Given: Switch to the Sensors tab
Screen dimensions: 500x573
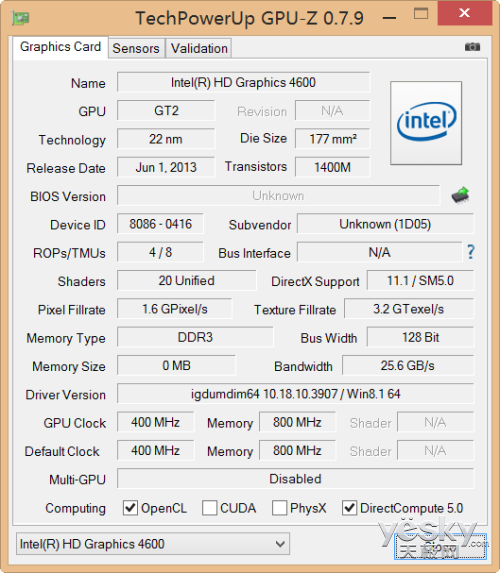Looking at the screenshot, I should (x=136, y=48).
